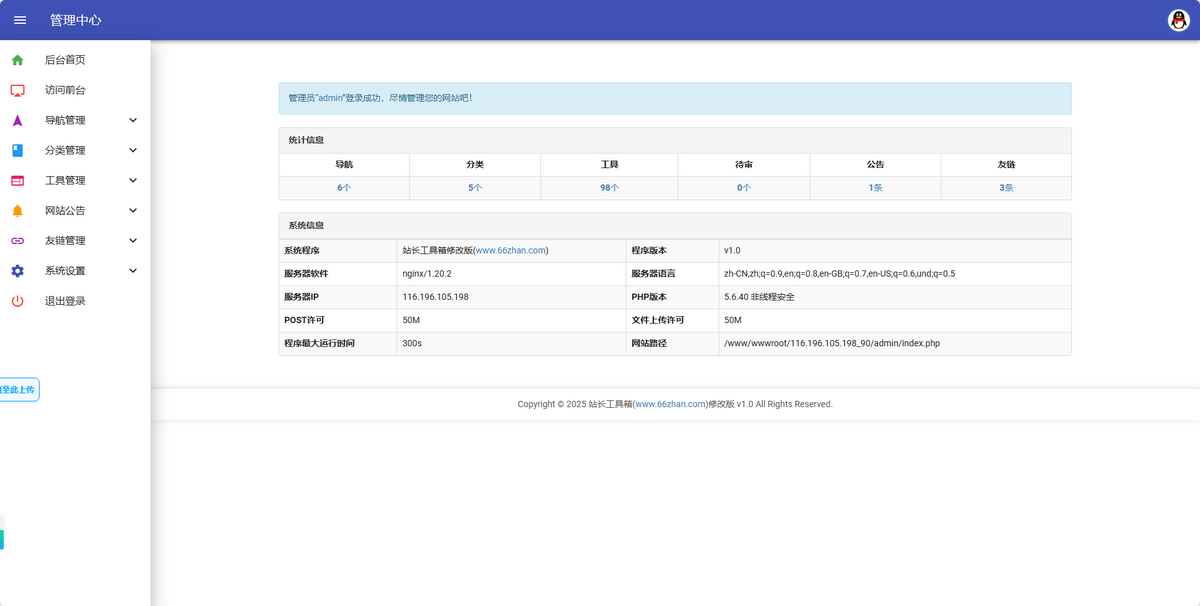Click the 5个 category count link

pos(475,188)
